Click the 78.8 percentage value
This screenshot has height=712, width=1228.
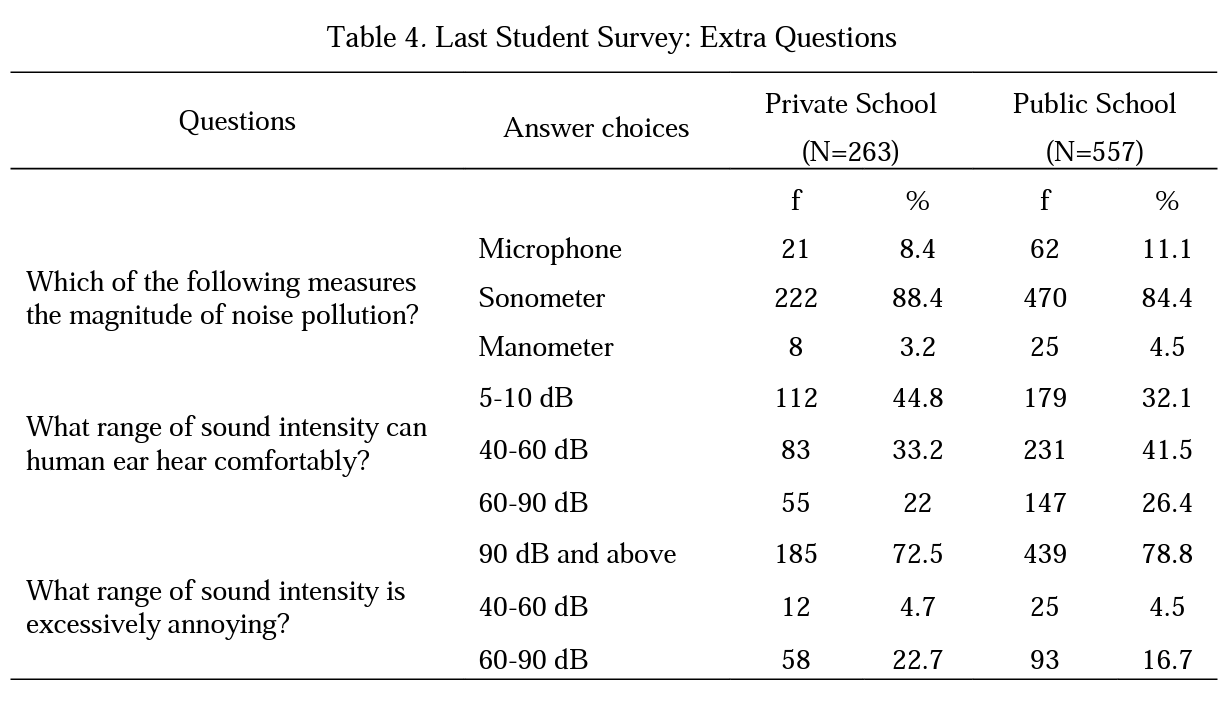pyautogui.click(x=1167, y=554)
